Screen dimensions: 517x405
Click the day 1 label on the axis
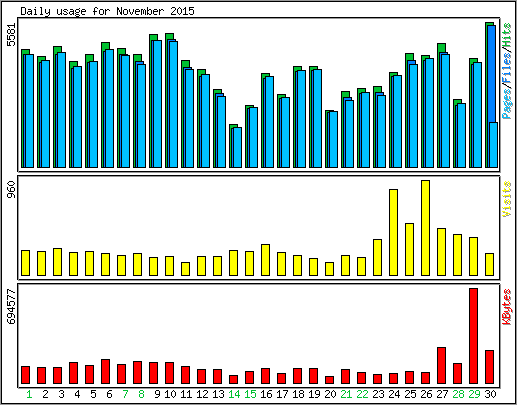[29, 394]
